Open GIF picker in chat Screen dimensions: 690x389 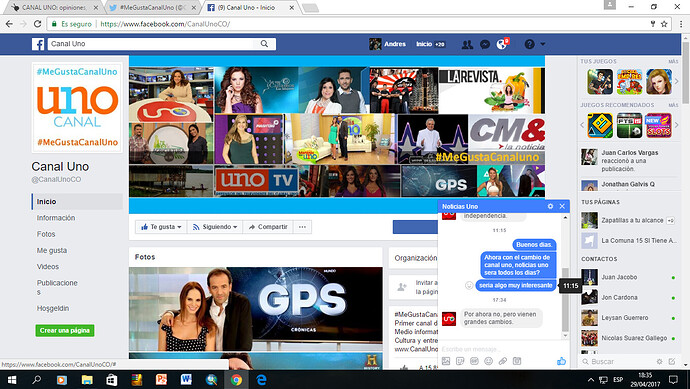coord(474,361)
